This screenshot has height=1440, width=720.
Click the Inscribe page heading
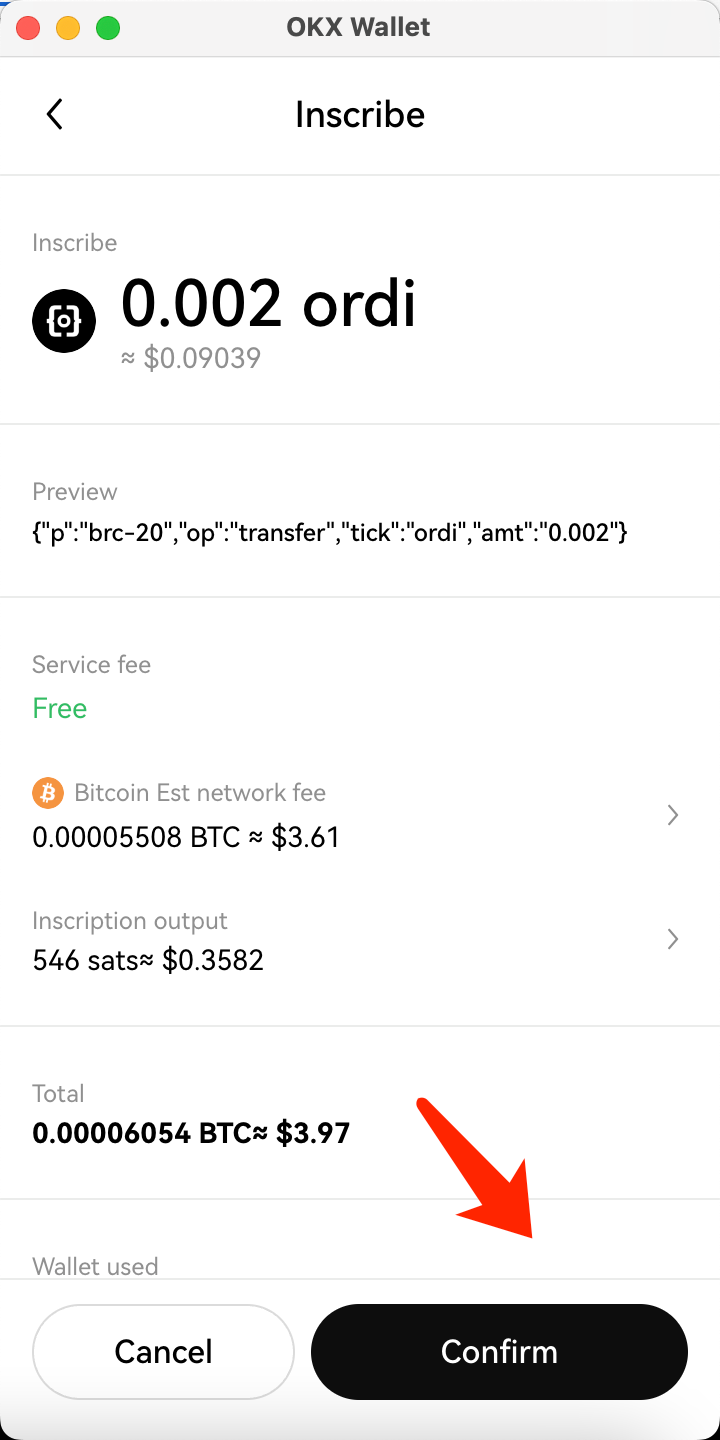pos(360,115)
